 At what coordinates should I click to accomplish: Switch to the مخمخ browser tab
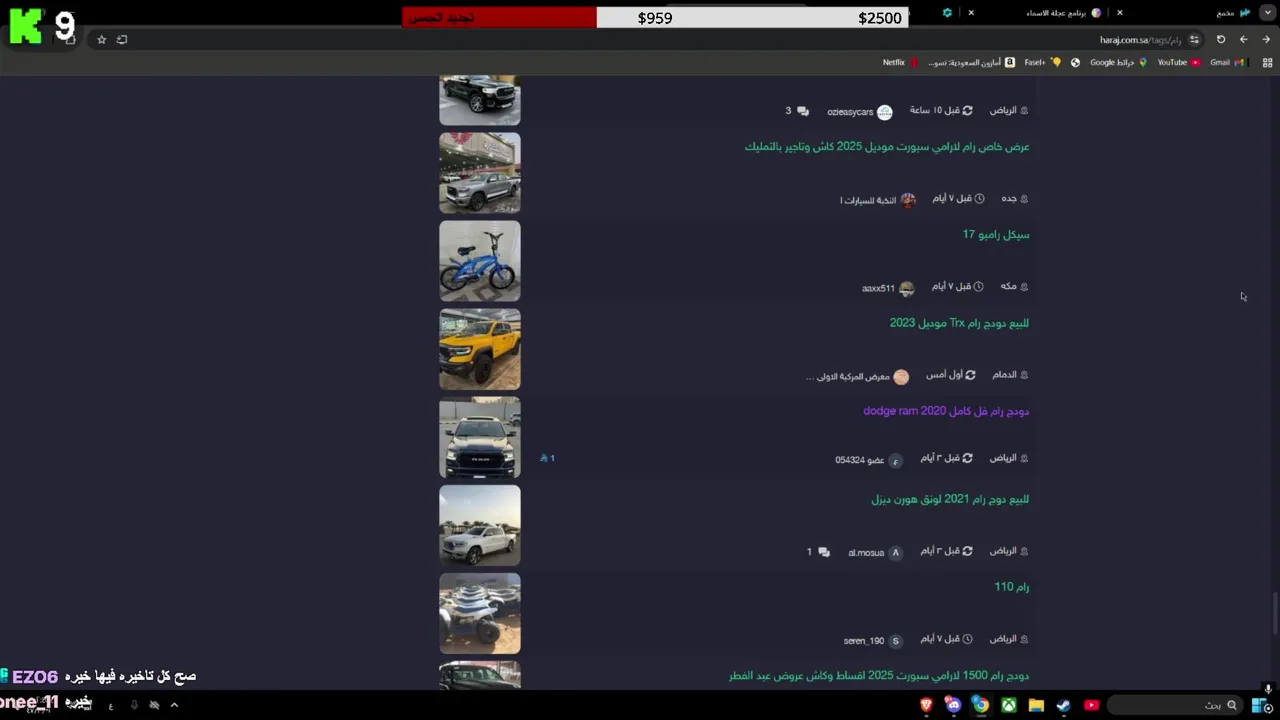click(x=1233, y=13)
